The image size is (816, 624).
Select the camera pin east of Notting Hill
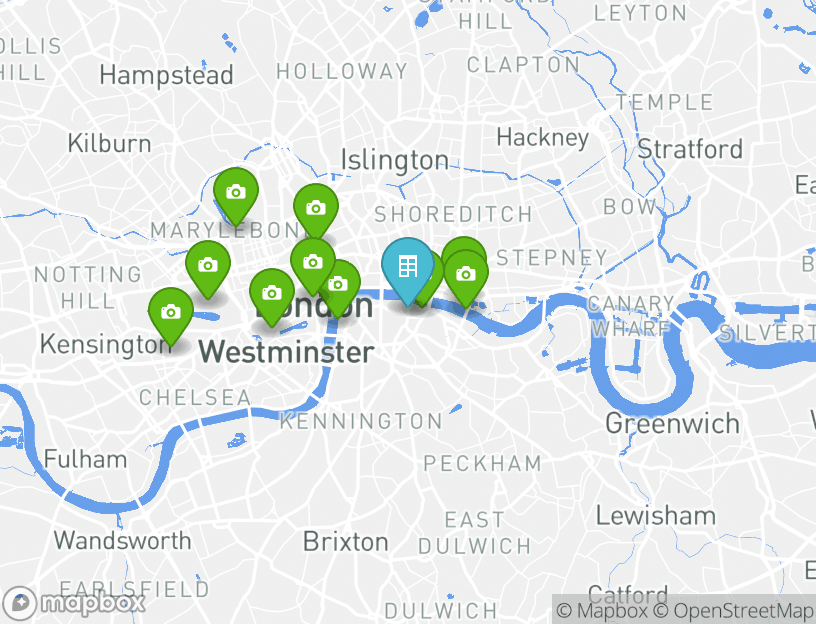pos(208,266)
